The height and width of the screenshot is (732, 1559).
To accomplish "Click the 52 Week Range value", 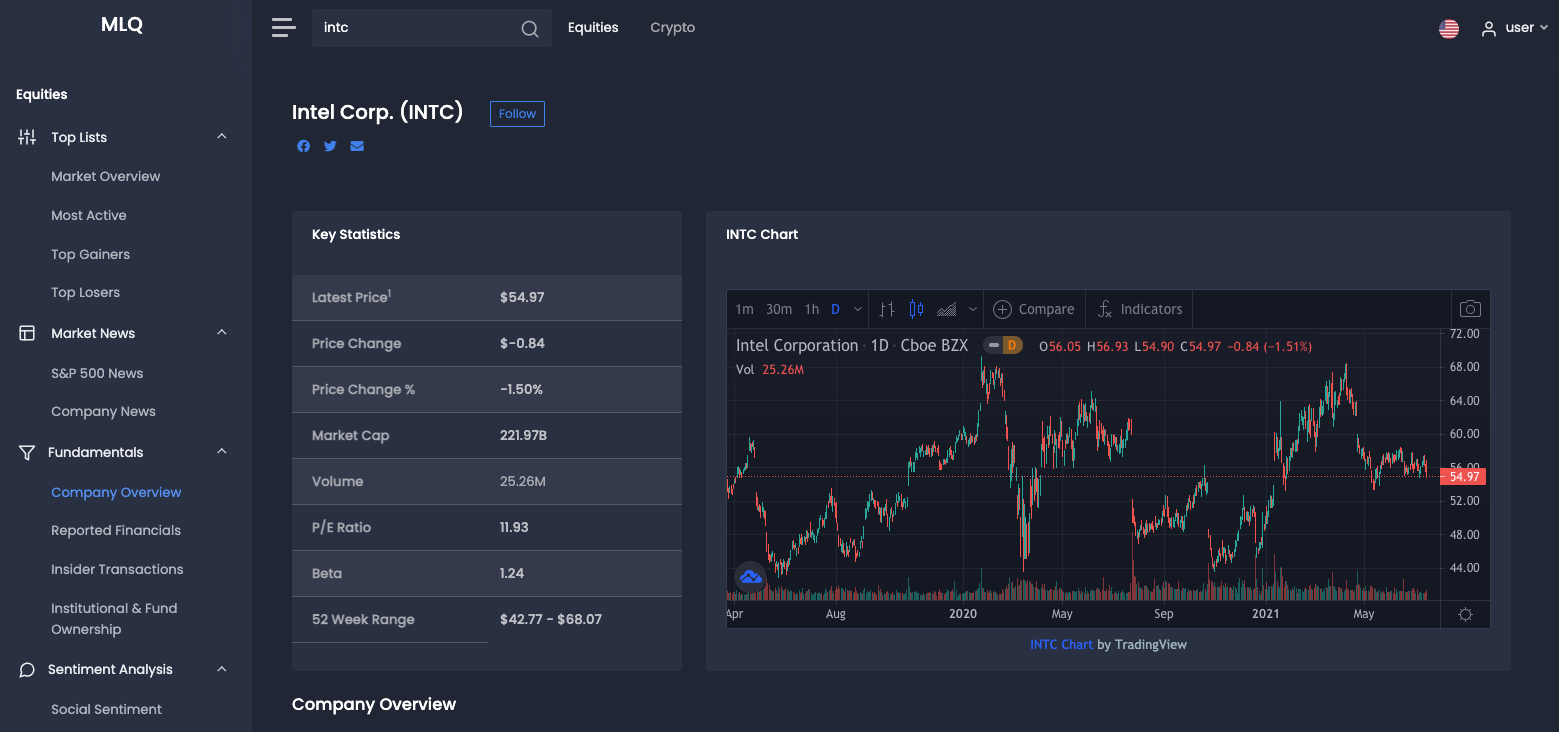I will [x=551, y=619].
